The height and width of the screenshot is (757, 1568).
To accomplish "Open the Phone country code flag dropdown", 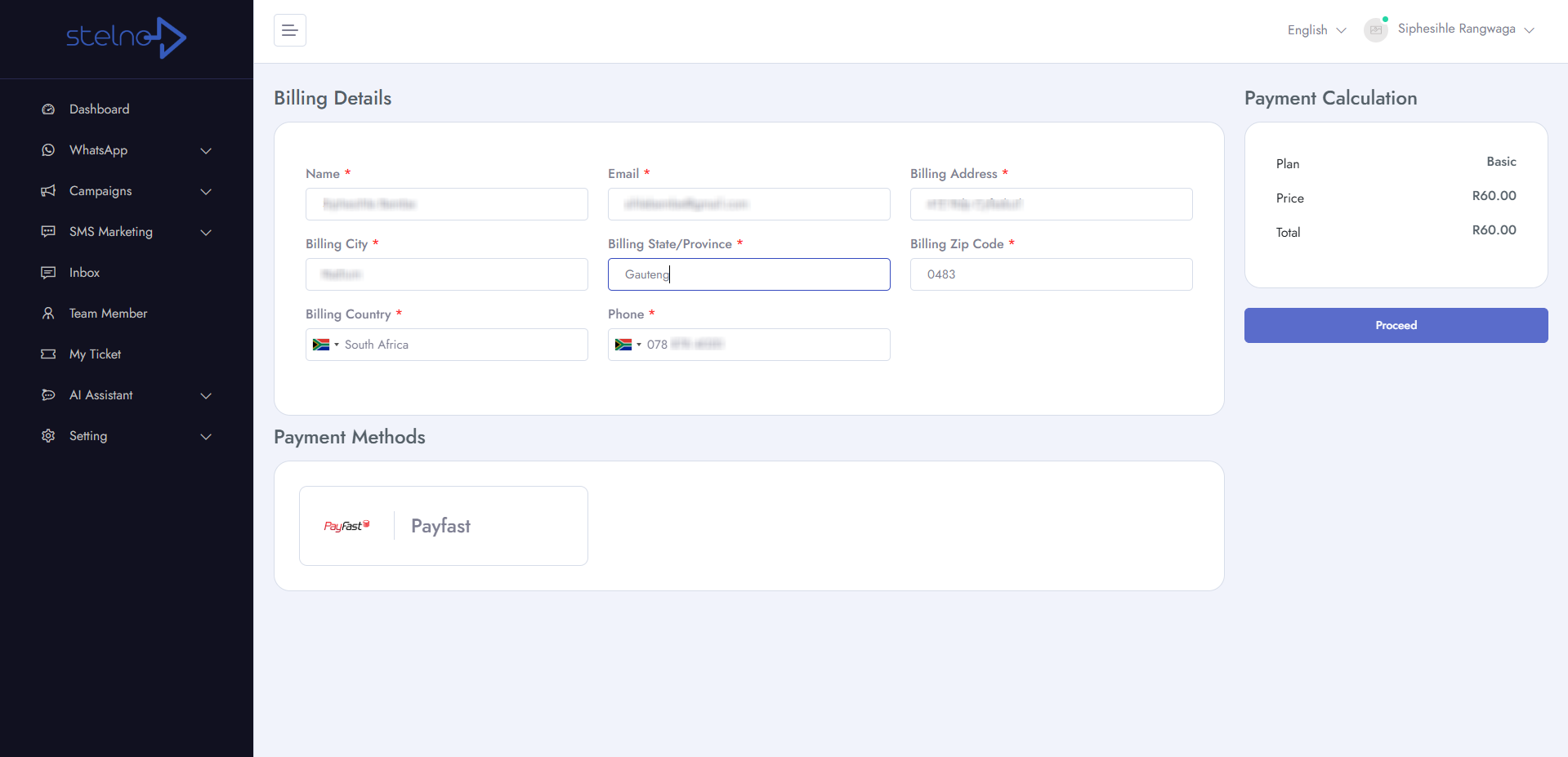I will [628, 345].
